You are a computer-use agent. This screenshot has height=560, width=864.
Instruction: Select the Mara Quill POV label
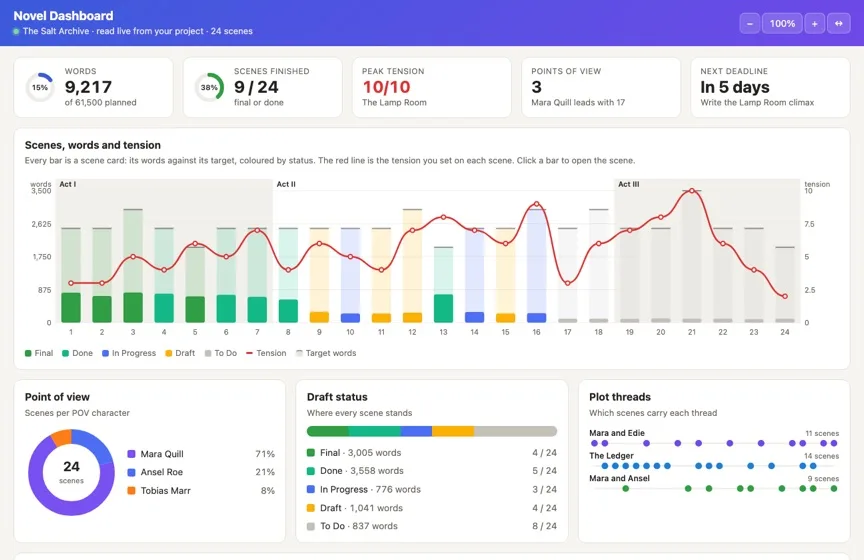pyautogui.click(x=162, y=454)
